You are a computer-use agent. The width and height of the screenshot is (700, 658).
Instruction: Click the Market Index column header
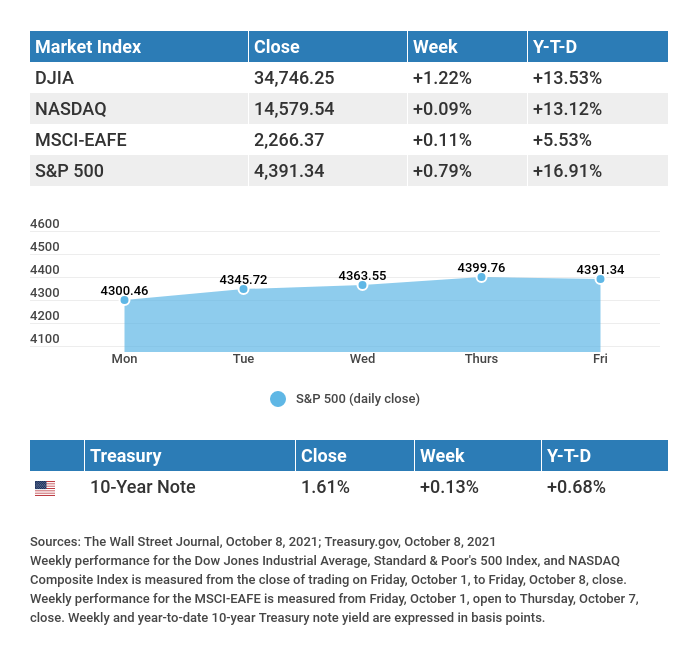[88, 47]
